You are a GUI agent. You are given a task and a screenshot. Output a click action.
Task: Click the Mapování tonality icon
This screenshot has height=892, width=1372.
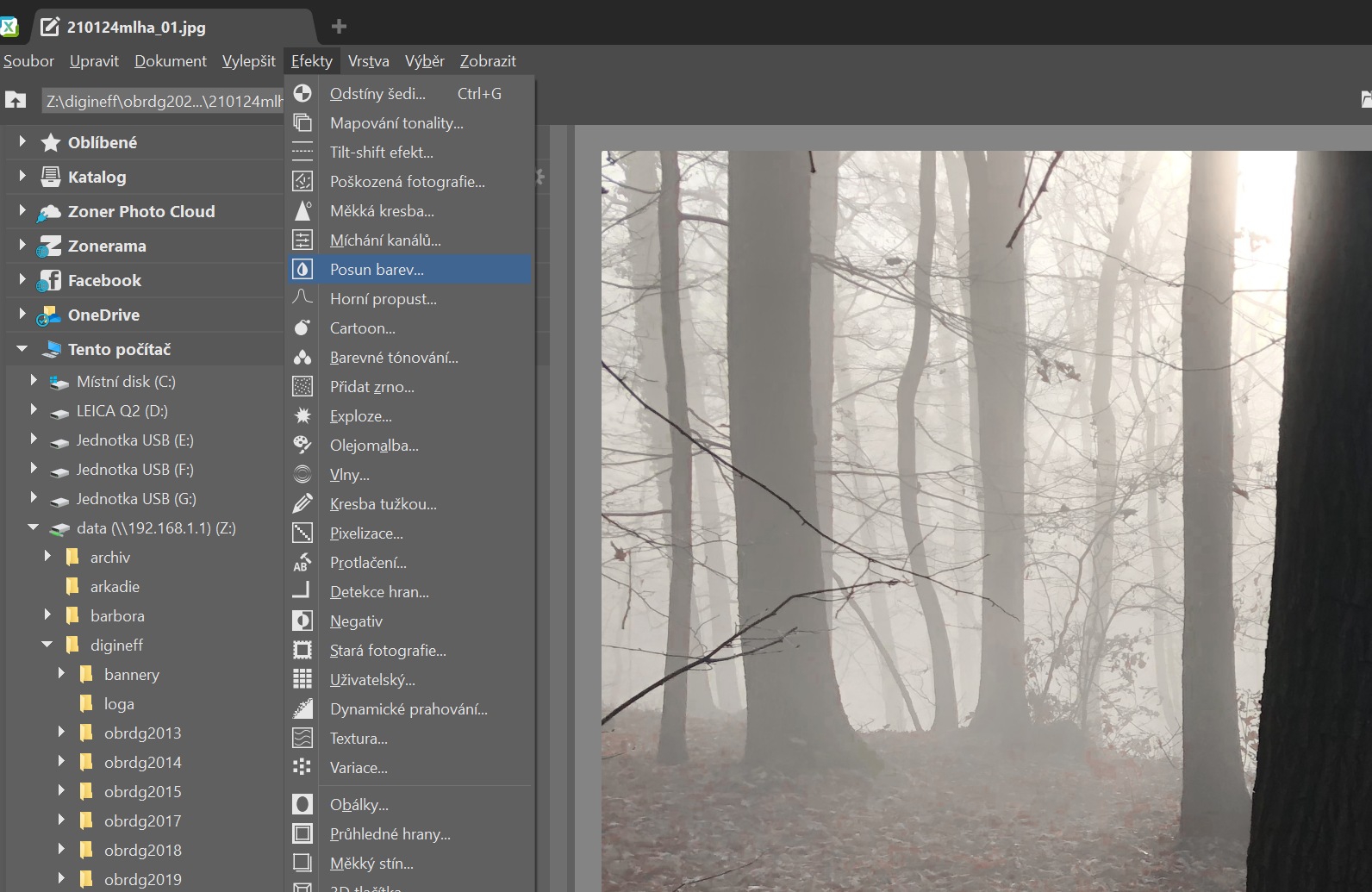coord(302,122)
